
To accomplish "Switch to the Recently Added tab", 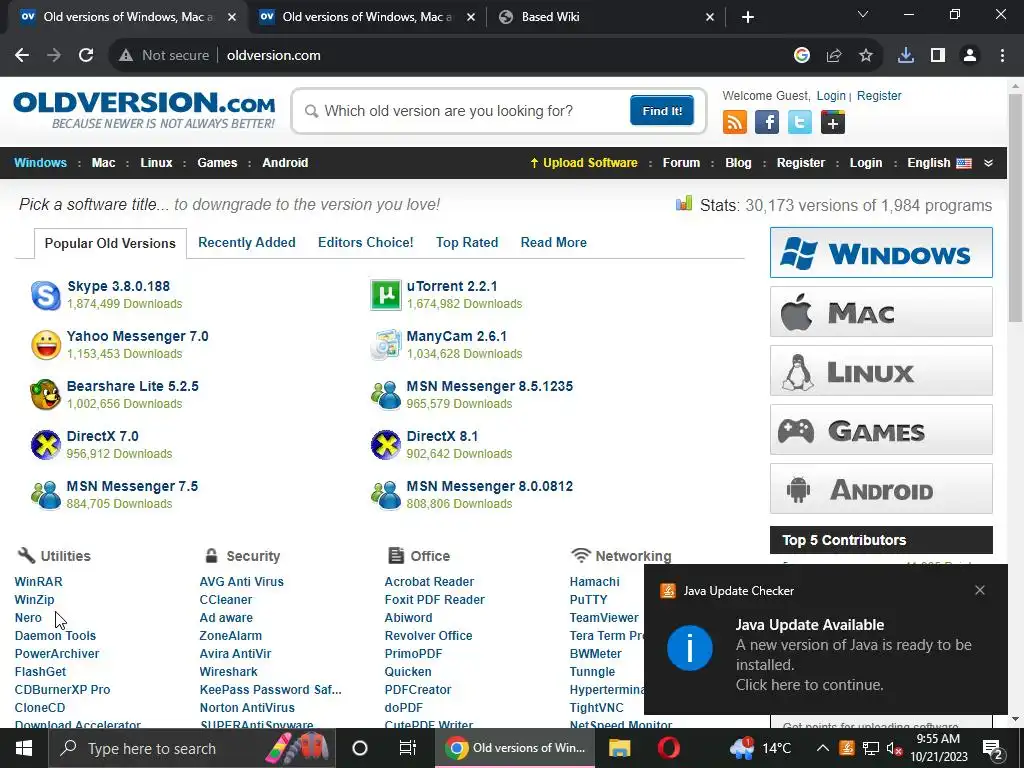I will click(x=247, y=242).
